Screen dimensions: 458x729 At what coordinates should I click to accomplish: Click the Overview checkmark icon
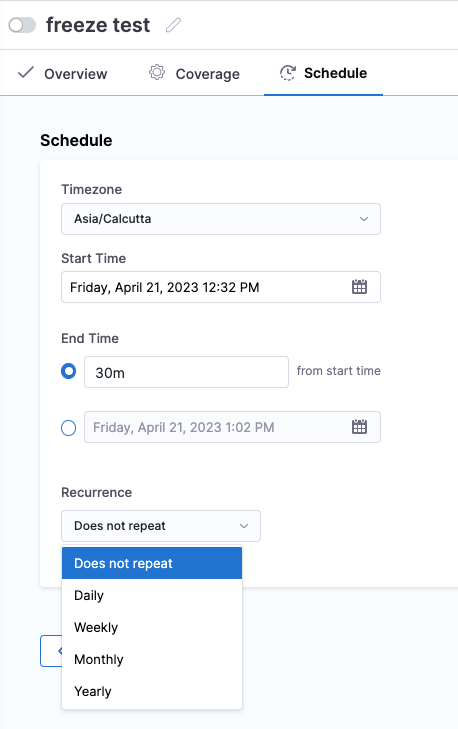coord(26,73)
